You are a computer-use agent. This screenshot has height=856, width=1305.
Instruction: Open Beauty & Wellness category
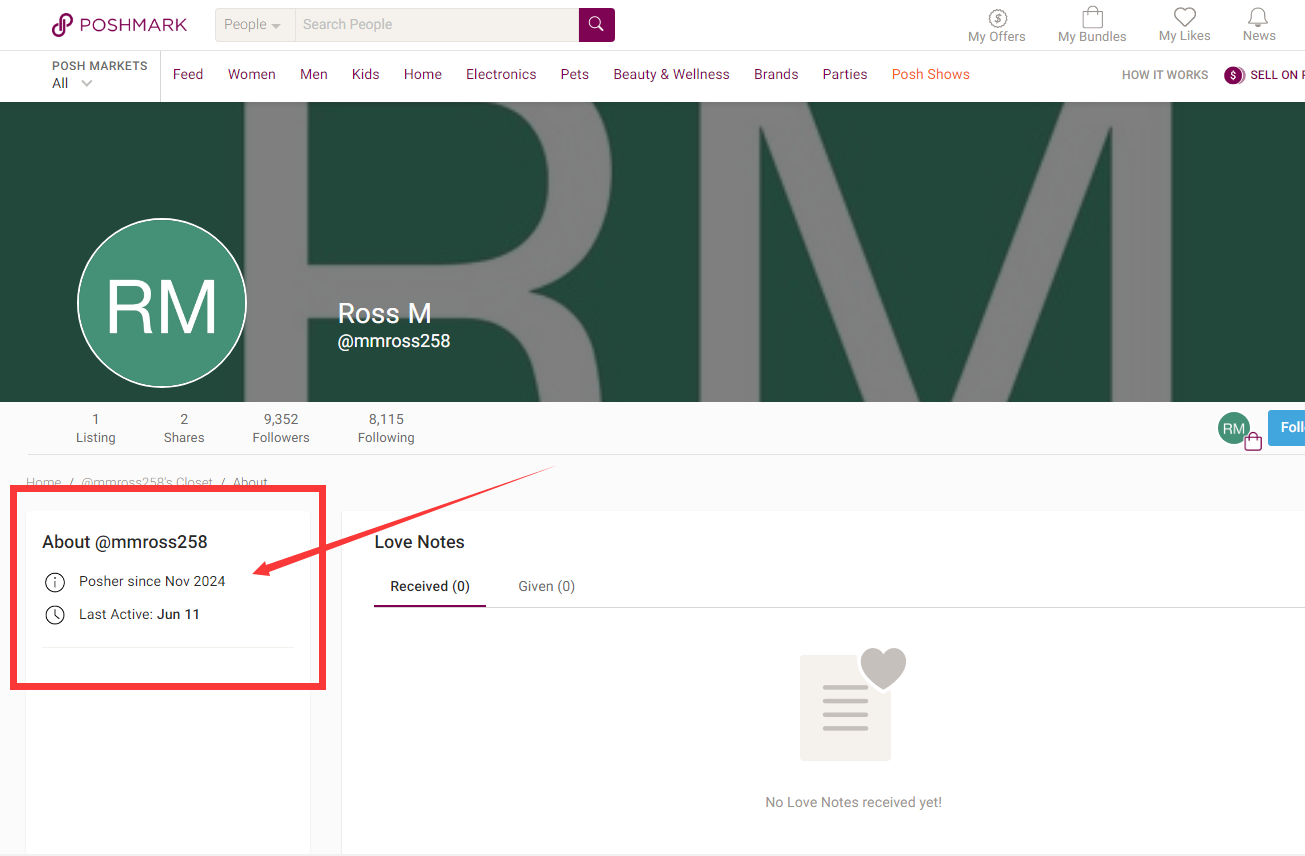[672, 74]
